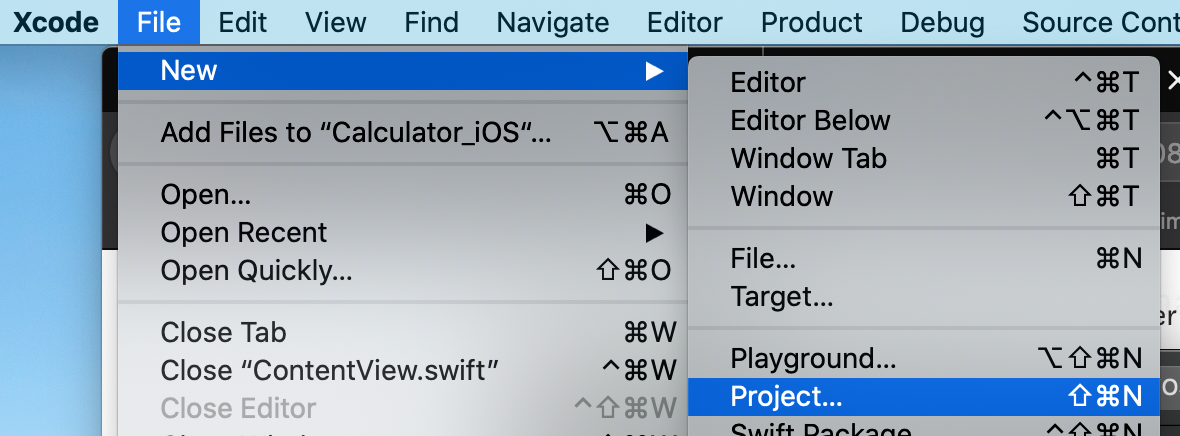Open the Edit menu

click(242, 22)
